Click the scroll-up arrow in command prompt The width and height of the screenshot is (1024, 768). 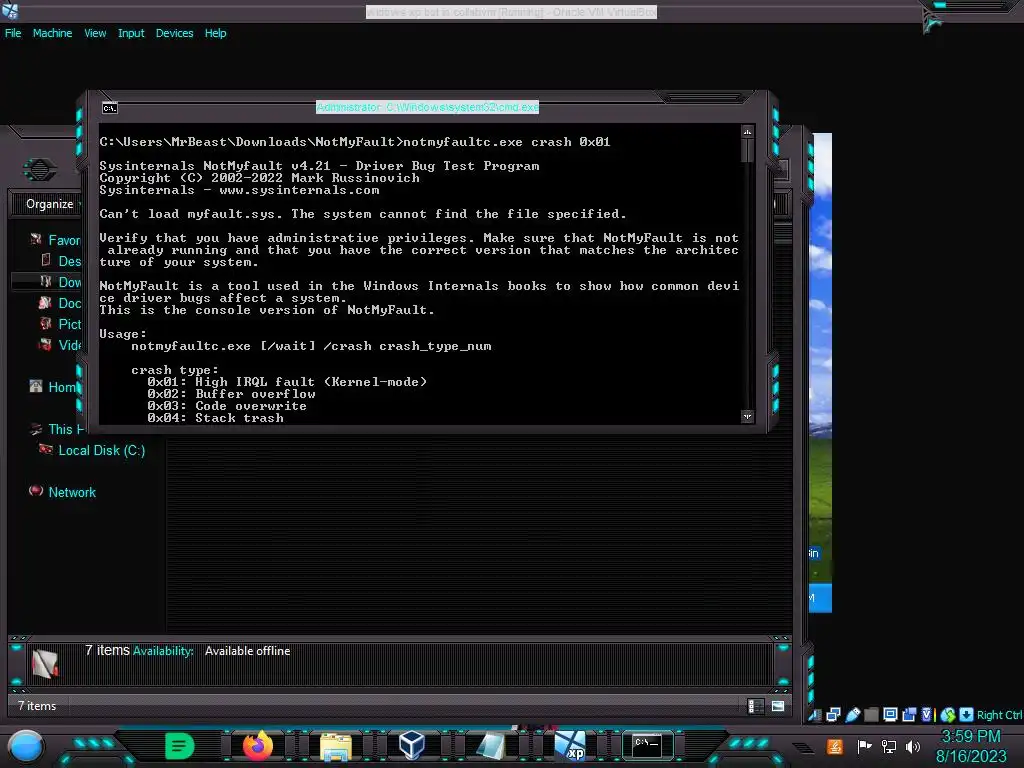pos(748,132)
